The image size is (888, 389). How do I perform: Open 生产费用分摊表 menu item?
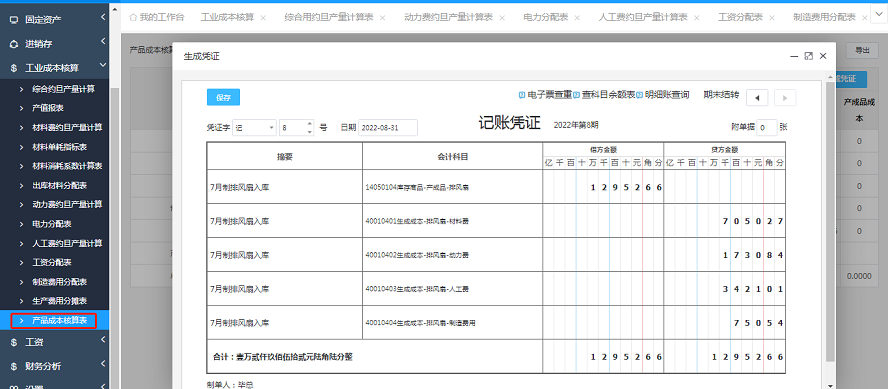tap(59, 301)
